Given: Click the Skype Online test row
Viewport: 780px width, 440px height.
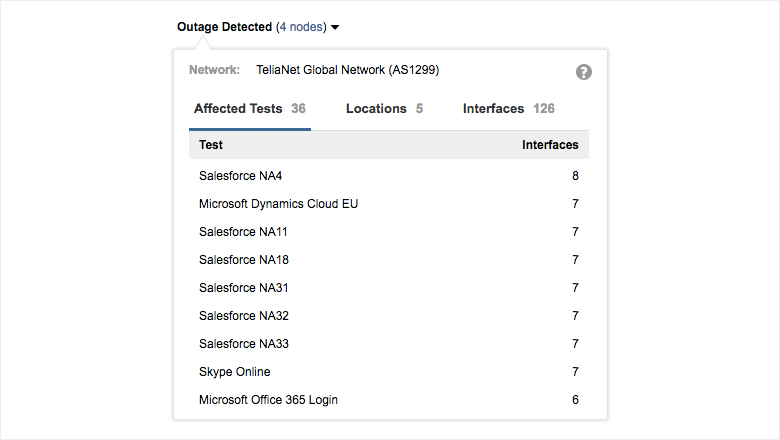Looking at the screenshot, I should [235, 372].
